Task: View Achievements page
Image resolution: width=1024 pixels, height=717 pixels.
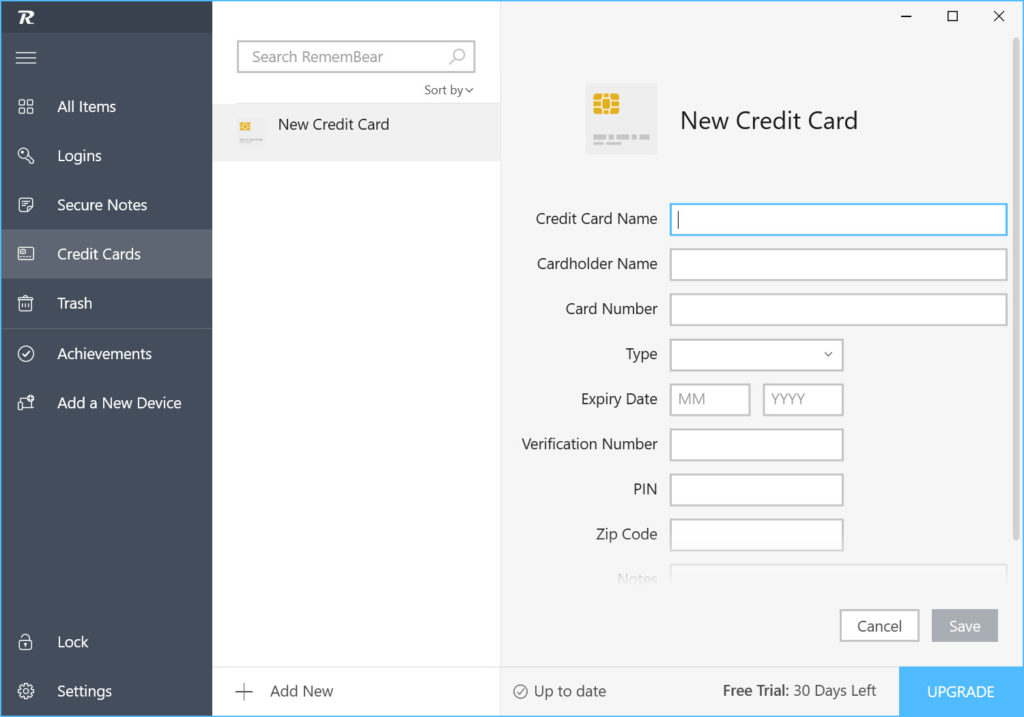Action: 106,354
